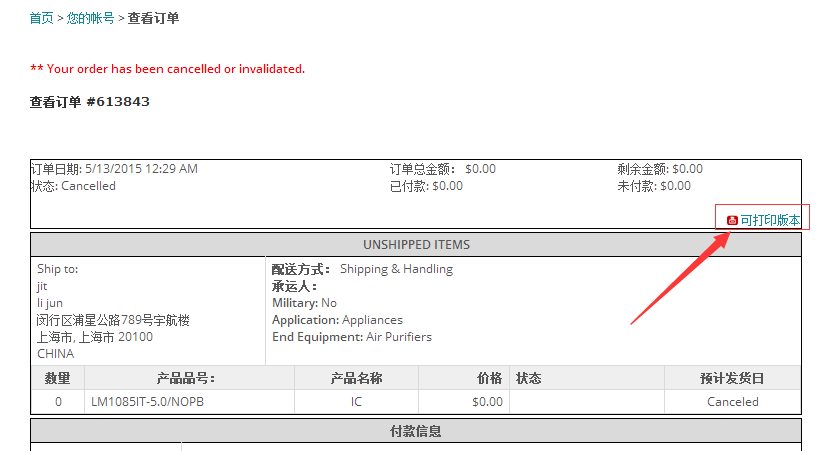Image resolution: width=838 pixels, height=451 pixels.
Task: Click the red printable version icon
Action: point(732,220)
